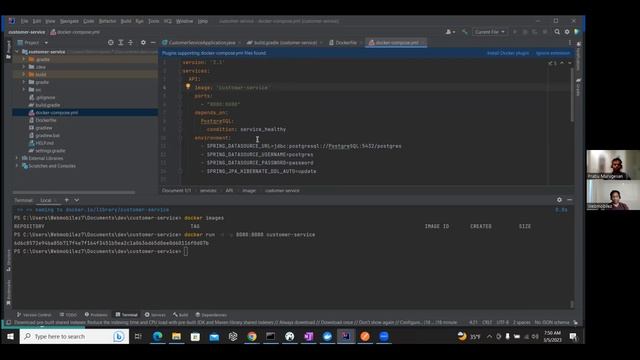Viewport: 640px width, 360px height.
Task: Open Google Chrome from taskbar
Action: (252, 336)
